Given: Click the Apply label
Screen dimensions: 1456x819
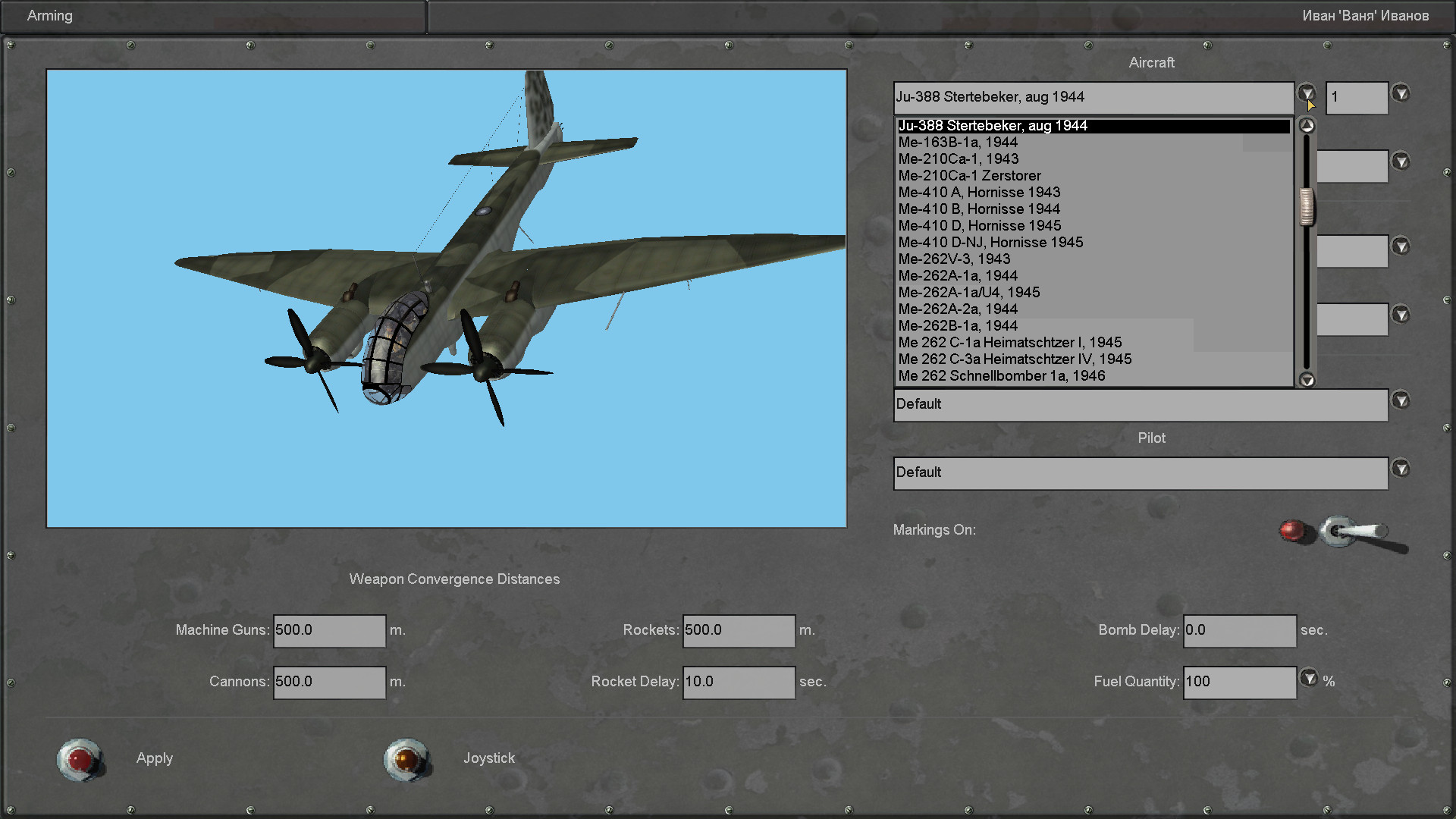Looking at the screenshot, I should coord(155,758).
